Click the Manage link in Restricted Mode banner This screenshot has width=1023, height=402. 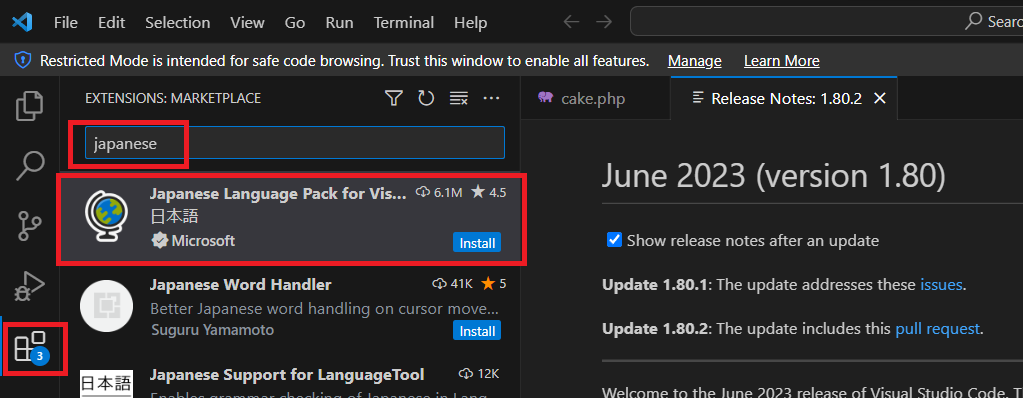pos(694,61)
